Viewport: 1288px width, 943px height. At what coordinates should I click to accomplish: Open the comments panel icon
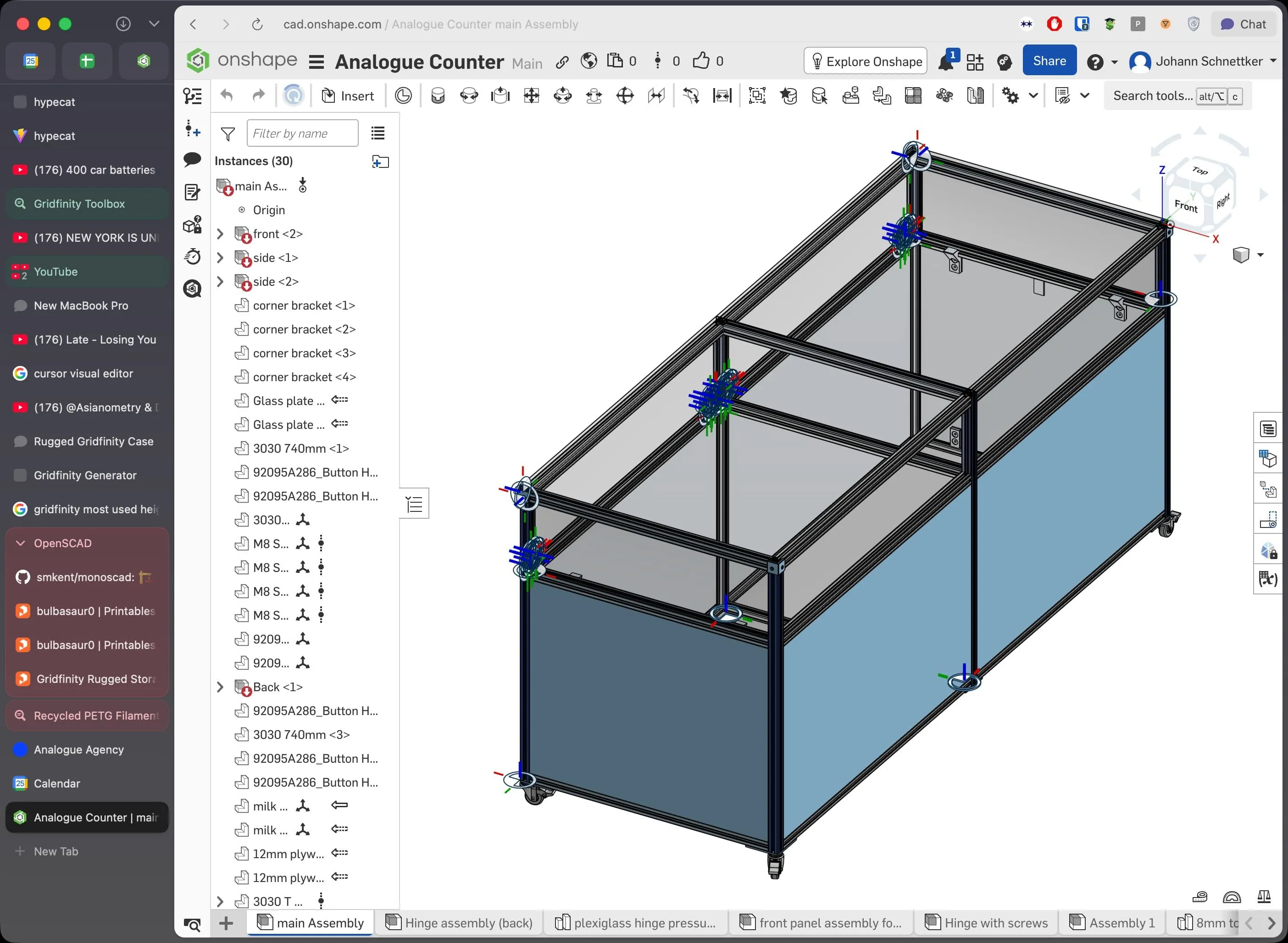click(192, 160)
